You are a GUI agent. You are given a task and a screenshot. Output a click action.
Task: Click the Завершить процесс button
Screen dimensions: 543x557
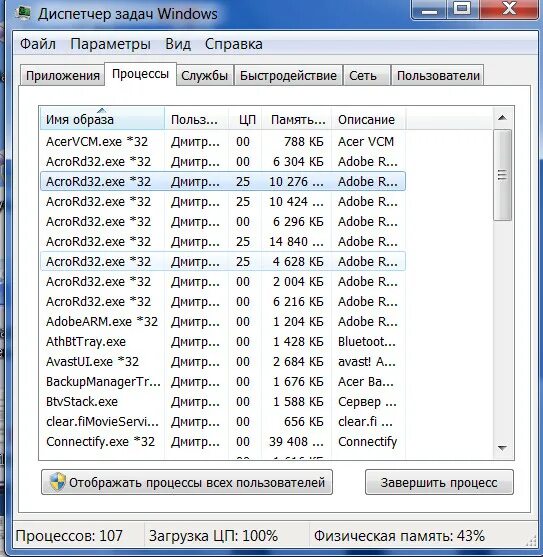coord(439,482)
